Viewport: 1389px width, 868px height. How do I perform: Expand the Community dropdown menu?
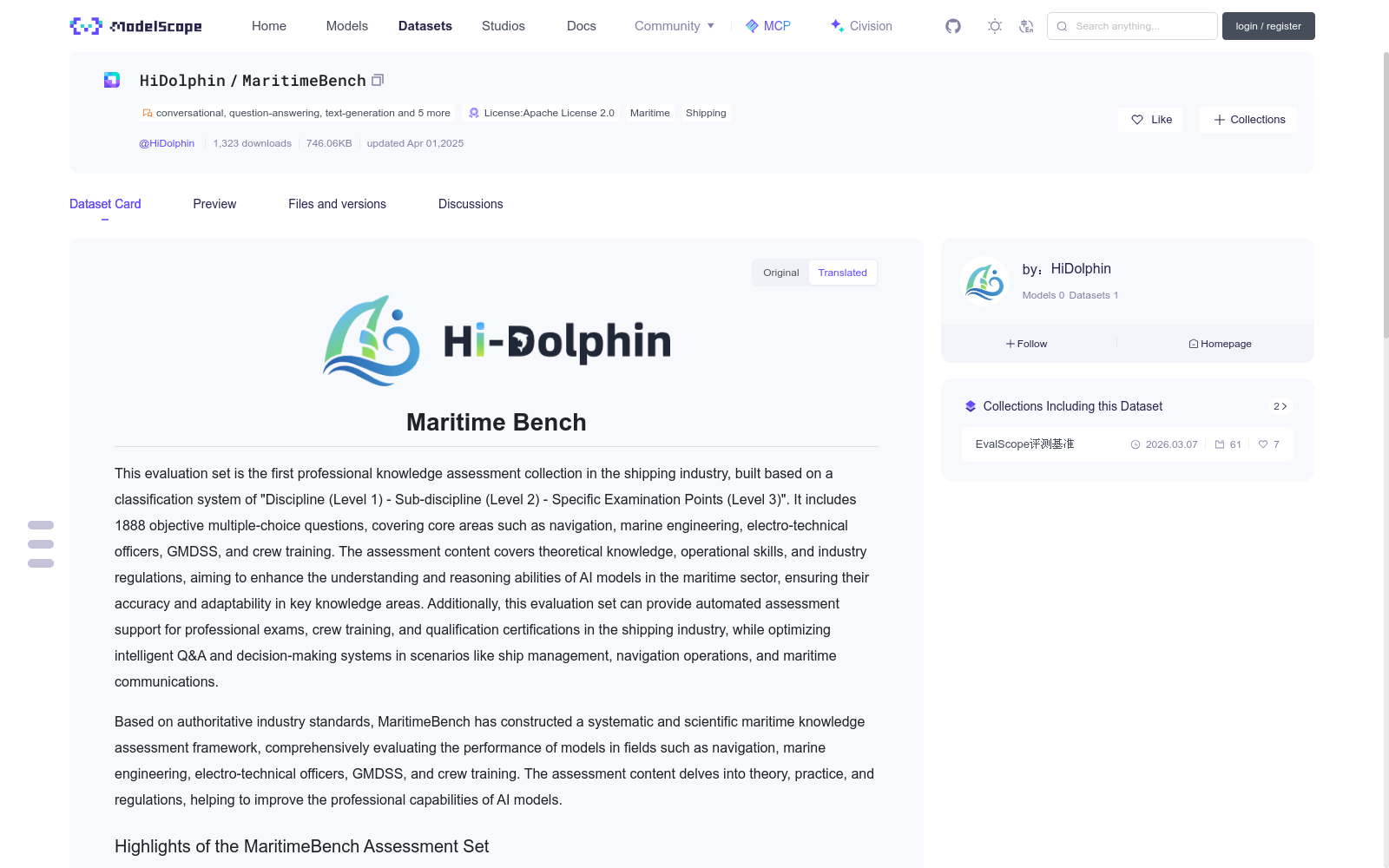675,26
